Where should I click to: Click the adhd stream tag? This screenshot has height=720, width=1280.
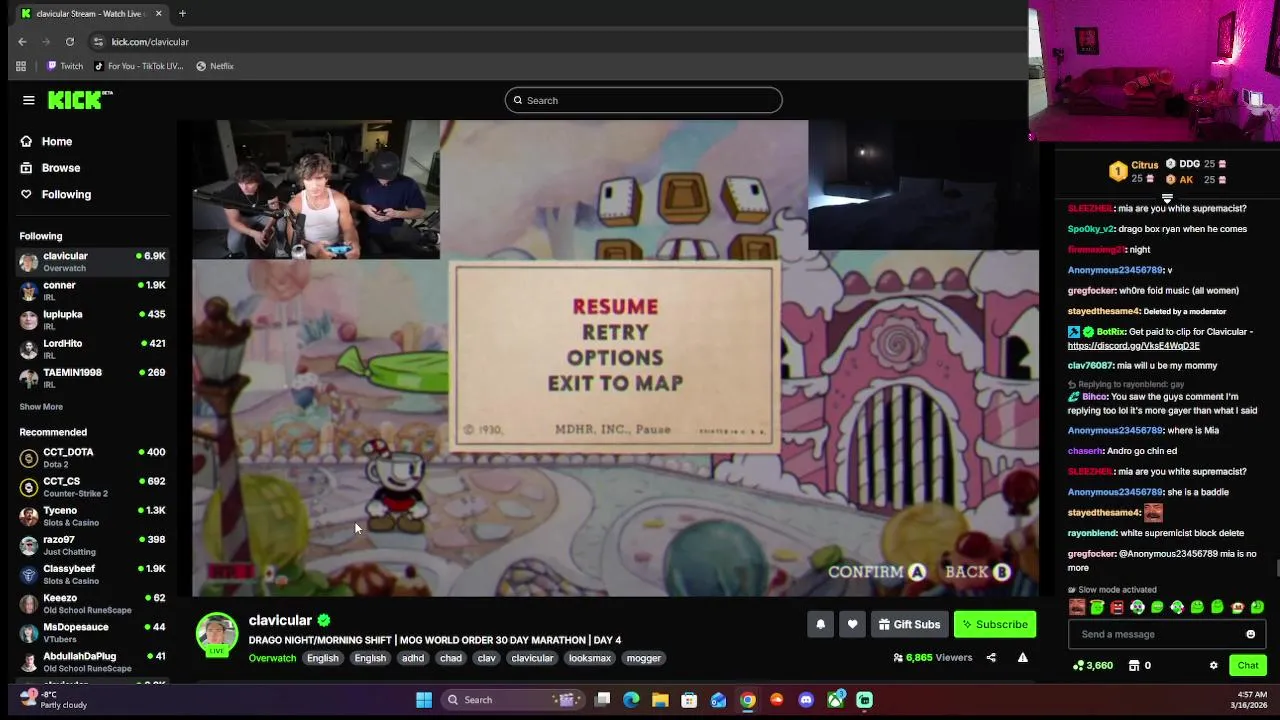coord(413,658)
